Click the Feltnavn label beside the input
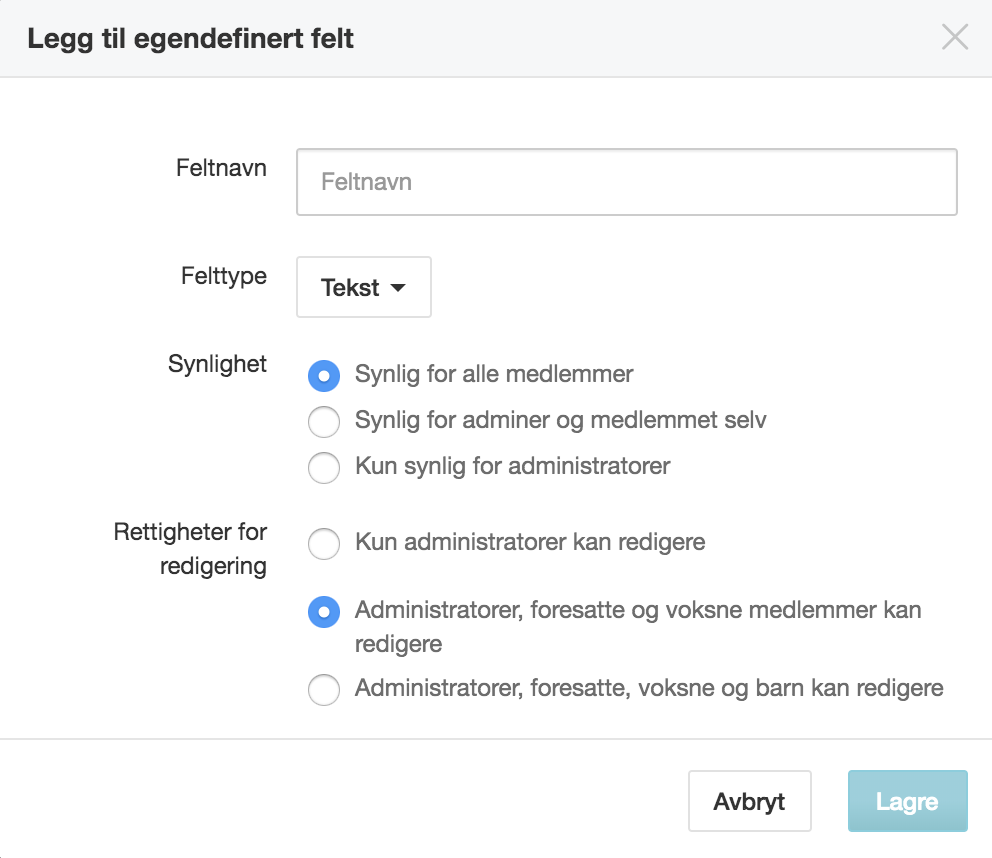 pyautogui.click(x=221, y=168)
